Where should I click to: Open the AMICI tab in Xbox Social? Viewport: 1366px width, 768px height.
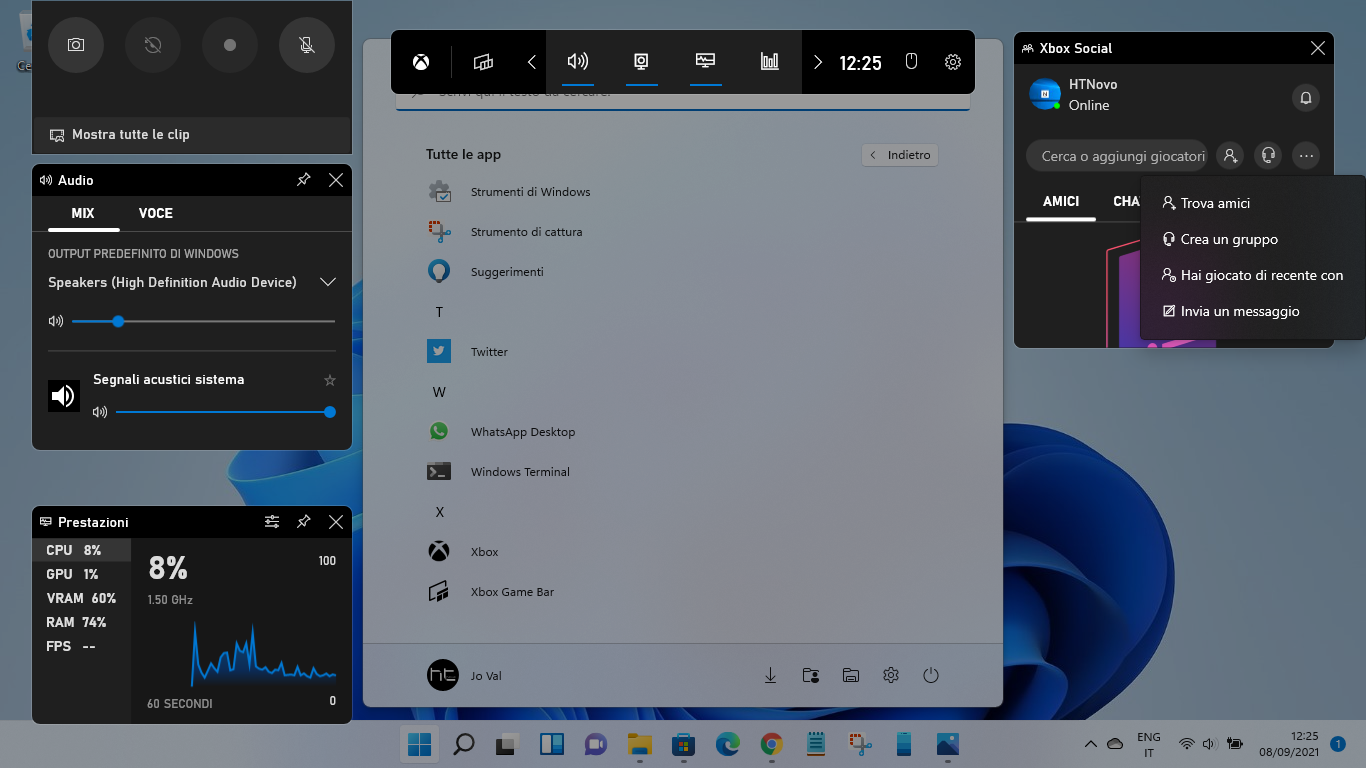(x=1061, y=201)
